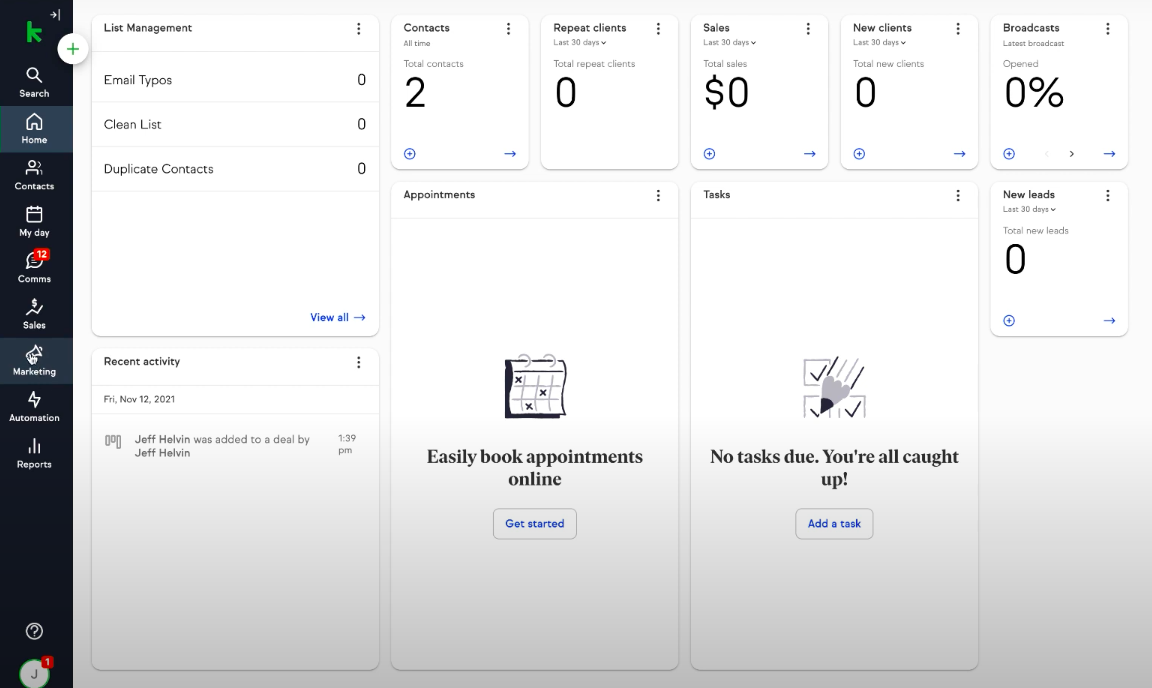The height and width of the screenshot is (688, 1152).
Task: Click Get started for appointments
Action: coord(535,523)
